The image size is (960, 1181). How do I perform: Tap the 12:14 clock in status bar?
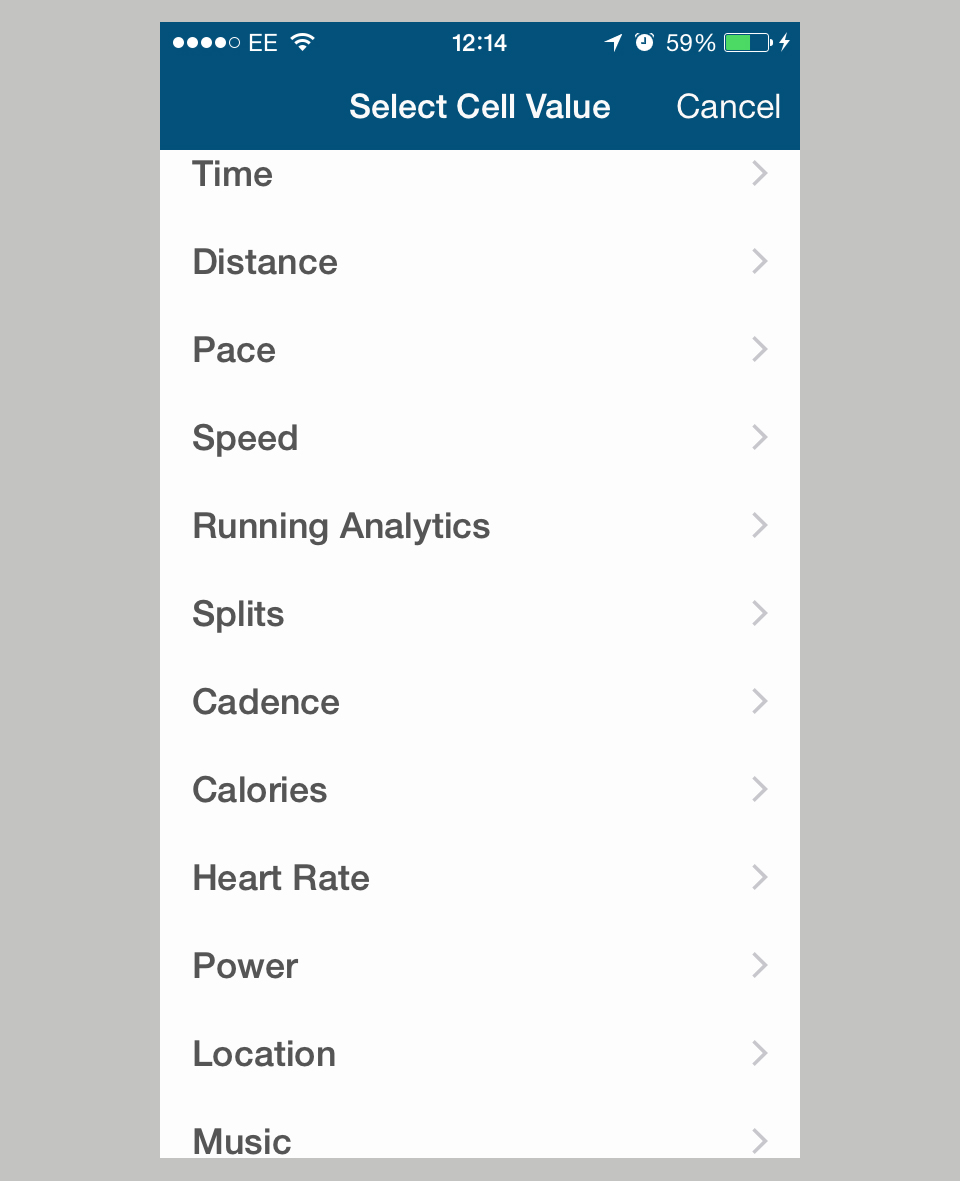(x=479, y=43)
